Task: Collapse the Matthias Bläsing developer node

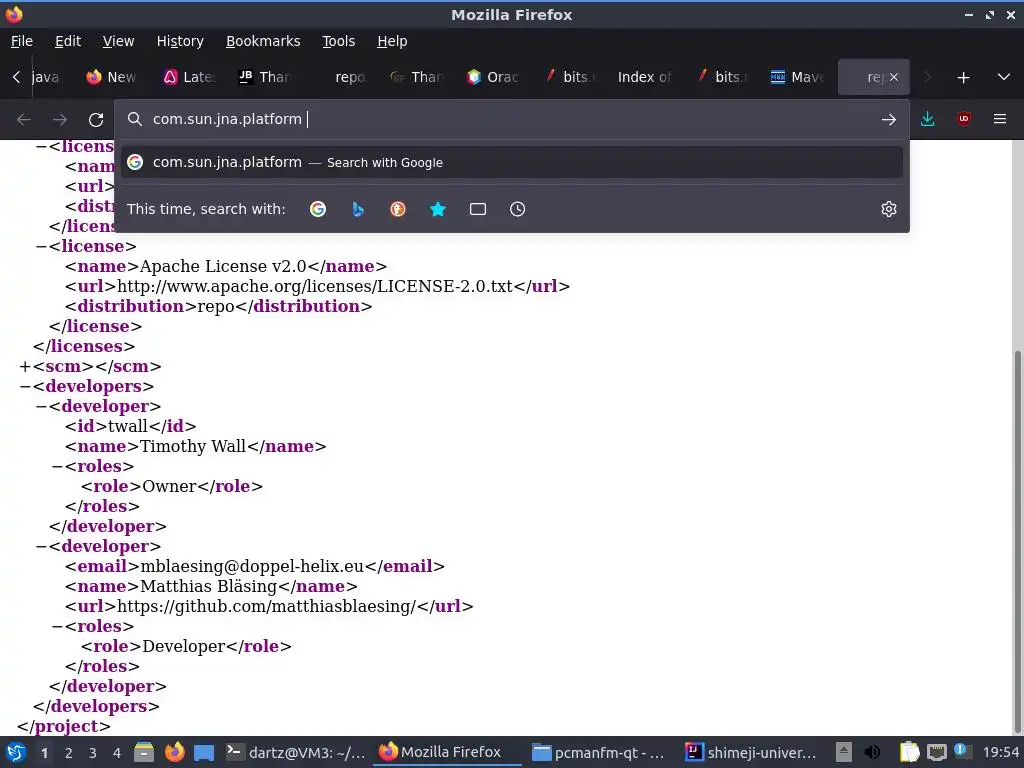Action: [42, 547]
